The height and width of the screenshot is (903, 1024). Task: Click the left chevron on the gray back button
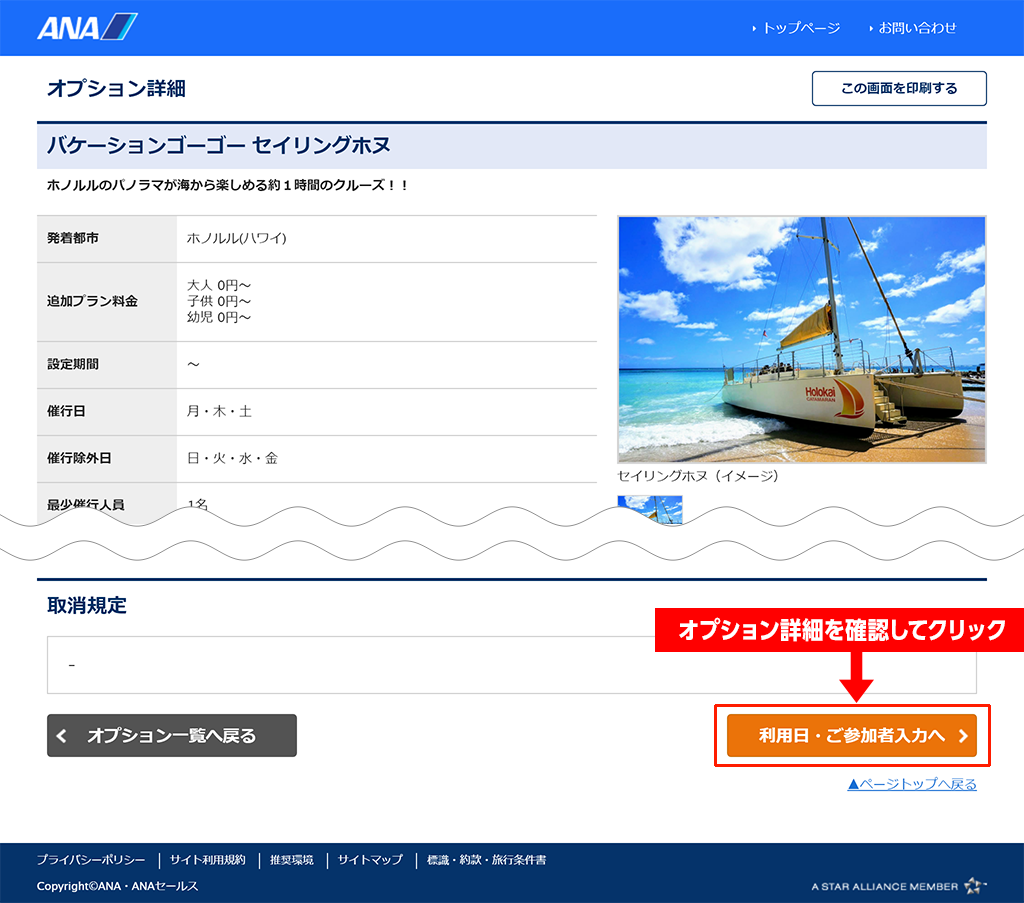click(x=62, y=736)
